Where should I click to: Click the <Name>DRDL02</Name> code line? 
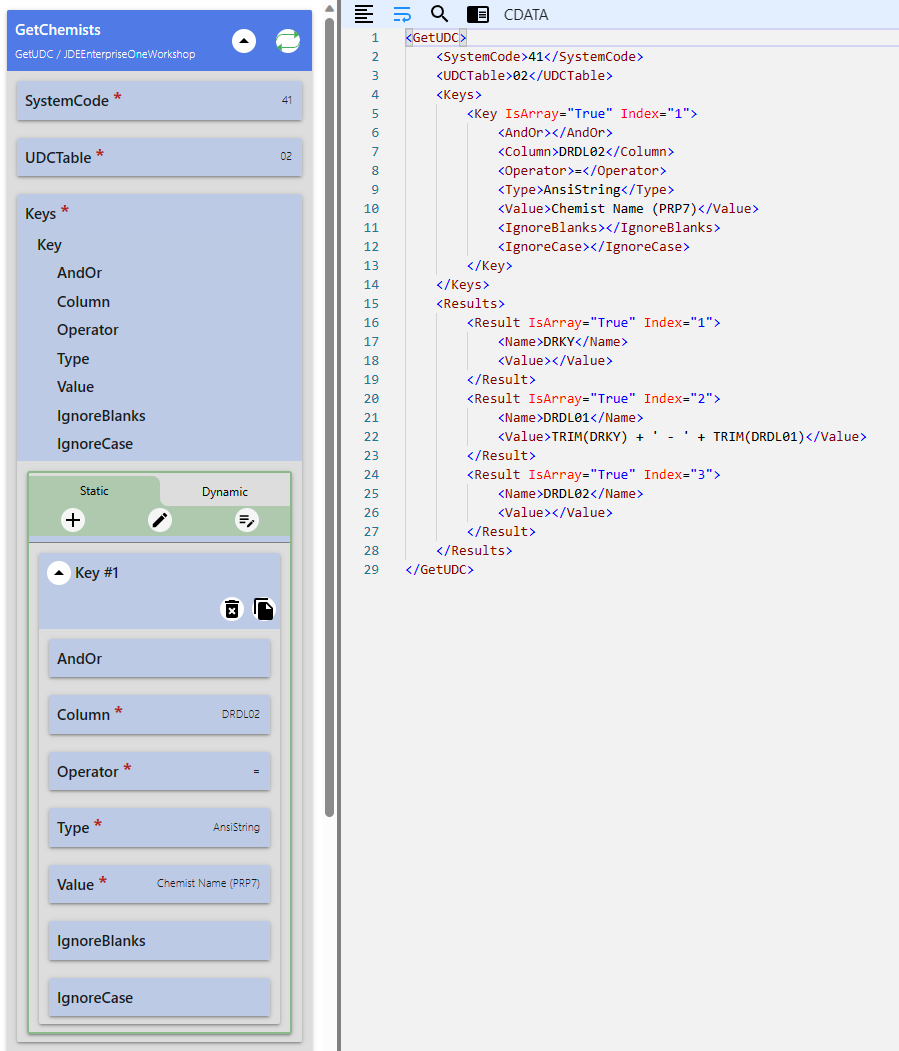coord(571,494)
